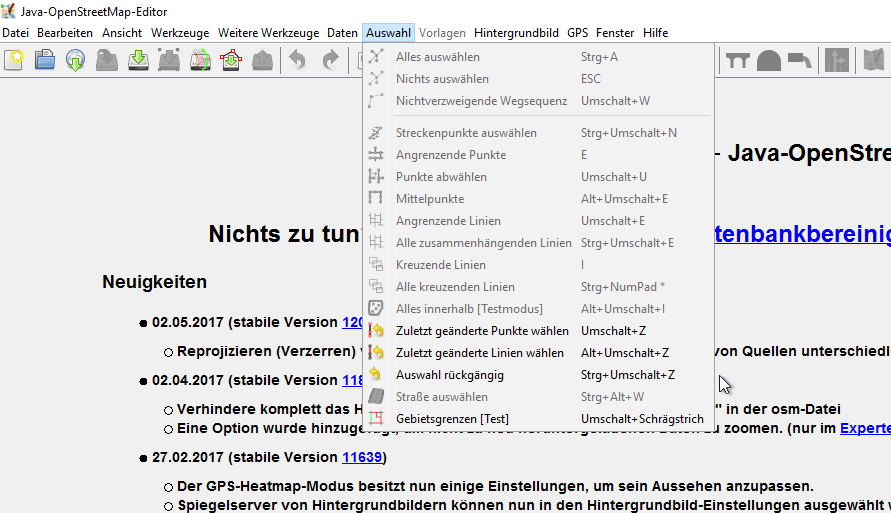Image resolution: width=891 pixels, height=513 pixels.
Task: Choose Alles innerhalb [Testmodus] entry
Action: 538,308
